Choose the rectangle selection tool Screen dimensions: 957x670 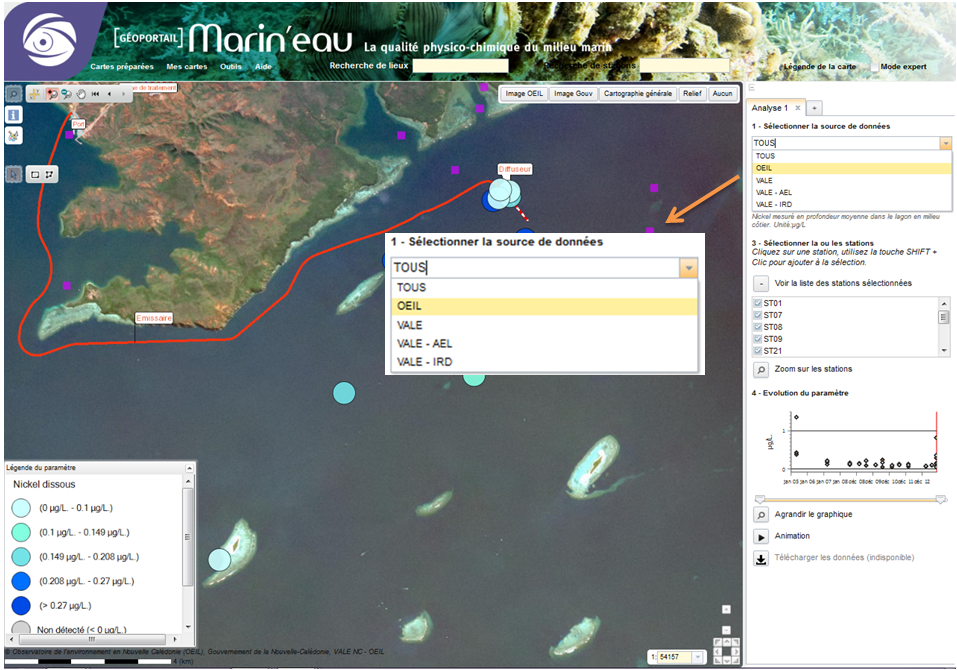tap(35, 174)
